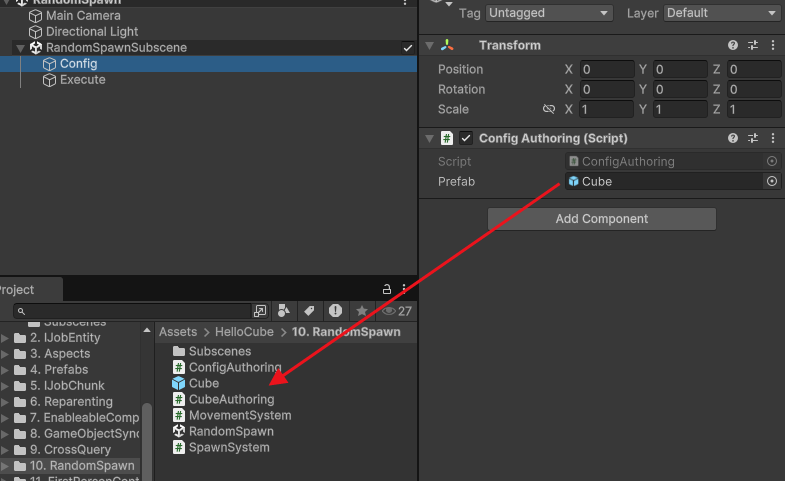The image size is (785, 481).
Task: Open the Search by Type filter icon
Action: pyautogui.click(x=284, y=311)
